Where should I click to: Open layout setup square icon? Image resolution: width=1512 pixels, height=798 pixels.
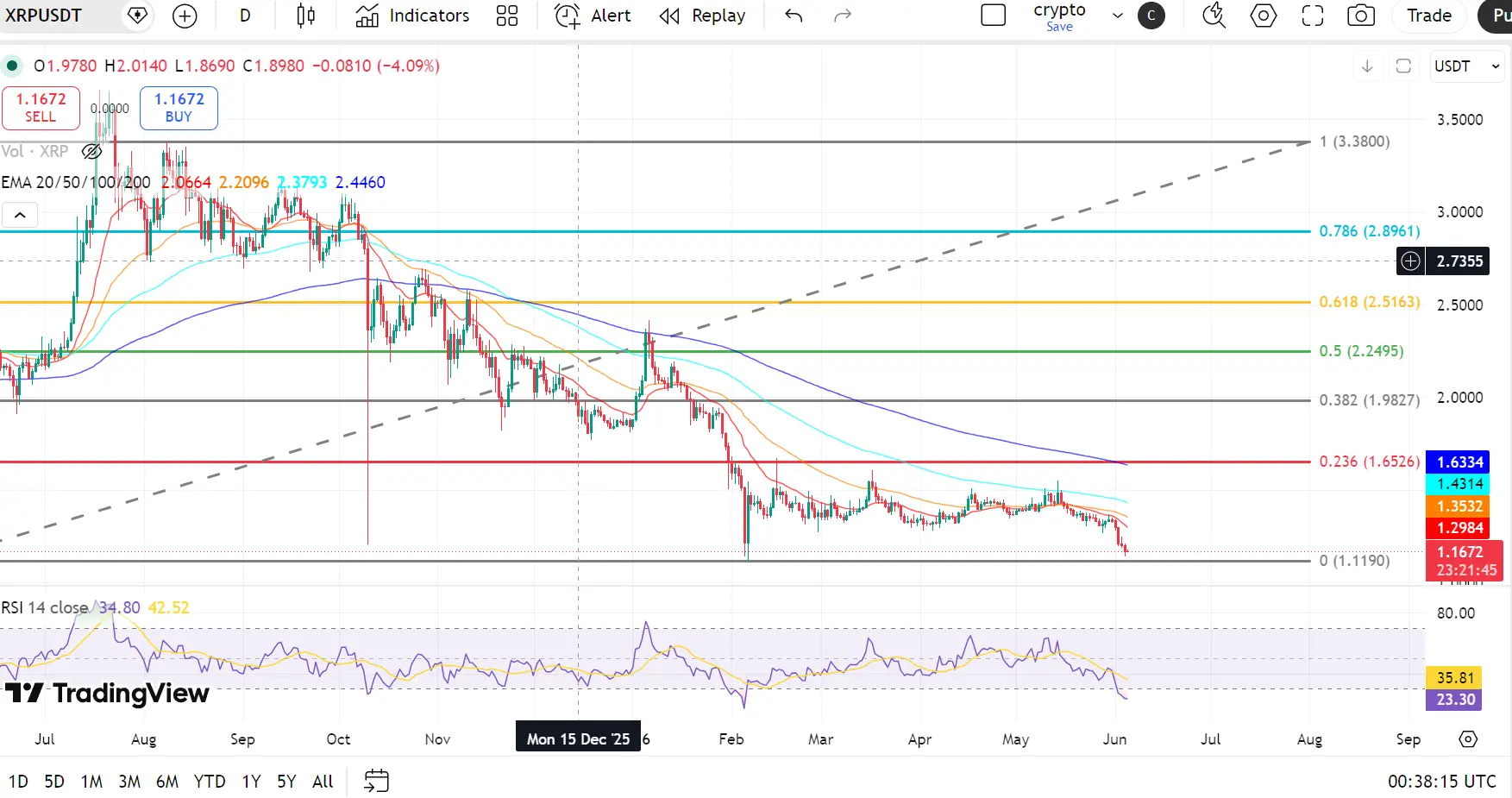994,16
